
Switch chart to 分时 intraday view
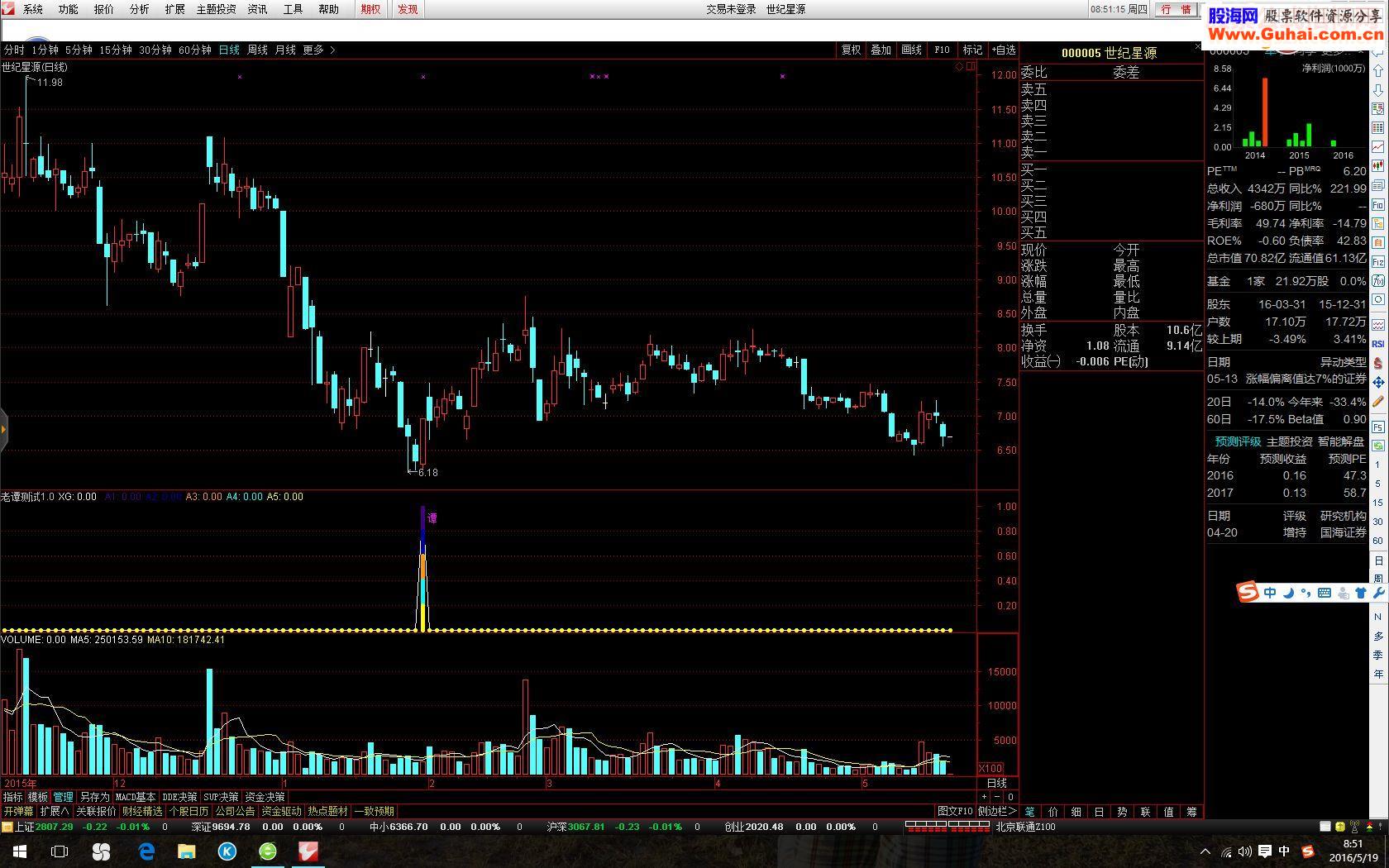point(14,50)
